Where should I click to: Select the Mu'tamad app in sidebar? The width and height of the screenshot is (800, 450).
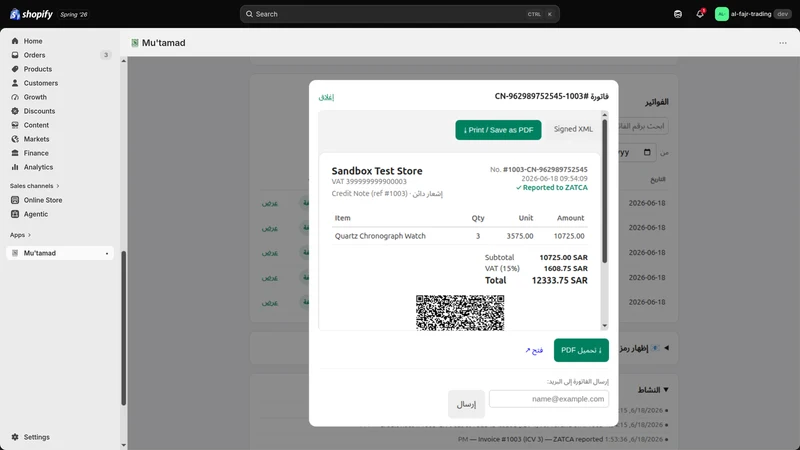[60, 253]
